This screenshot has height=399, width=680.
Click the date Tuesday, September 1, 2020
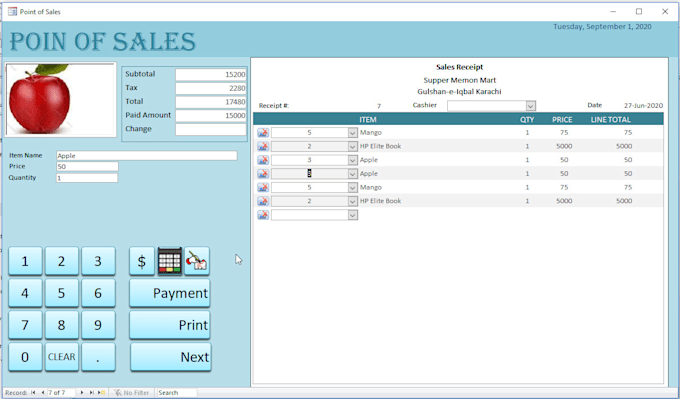pyautogui.click(x=602, y=26)
